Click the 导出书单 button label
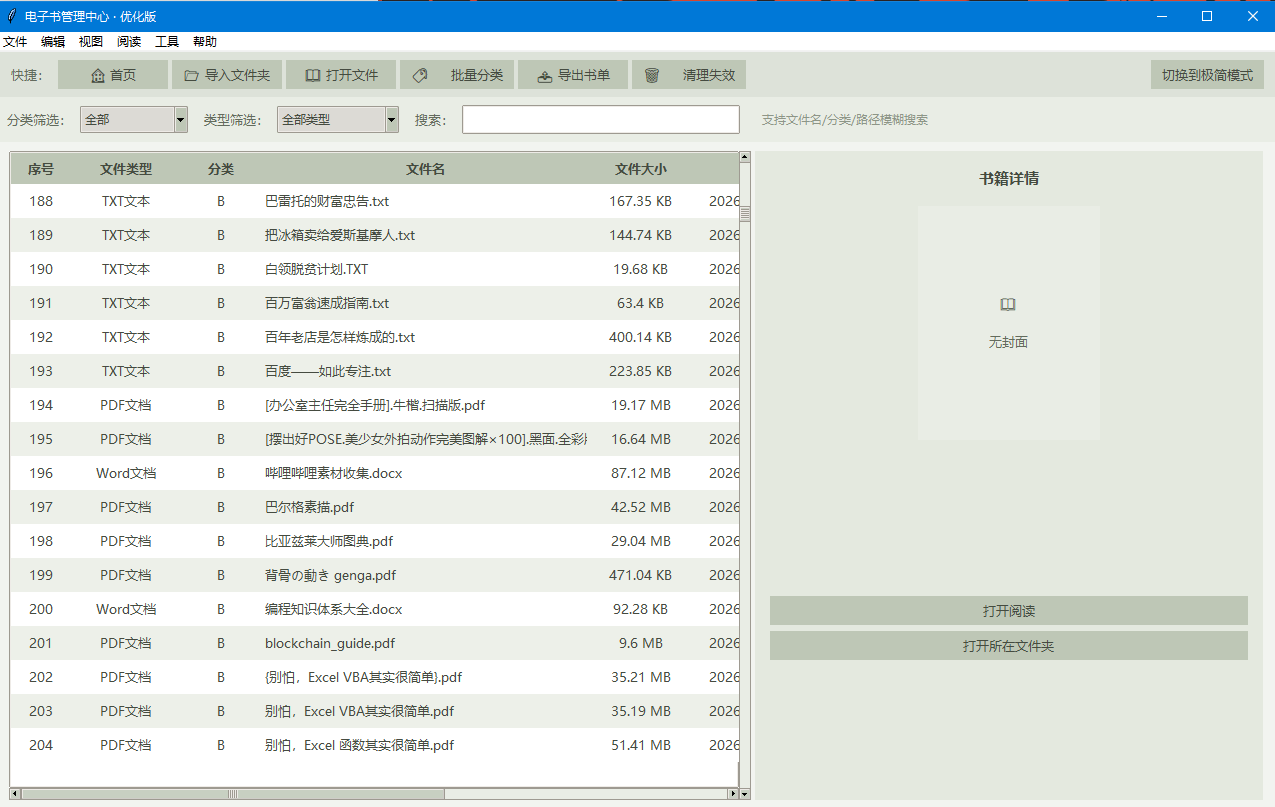Image resolution: width=1275 pixels, height=807 pixels. pos(584,75)
